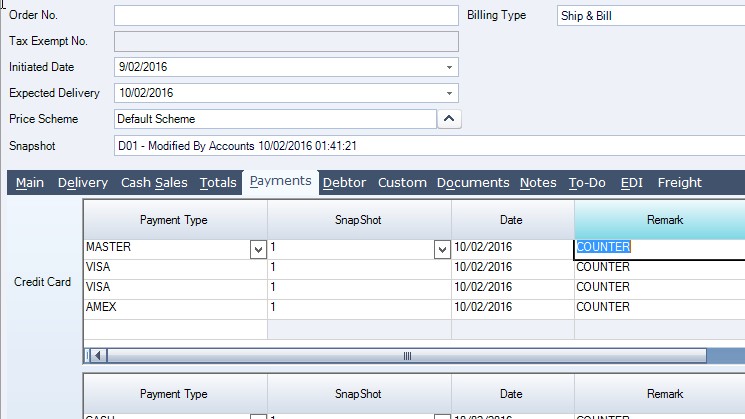Open the Expected Delivery date dropdown
Viewport: 745px width, 419px height.
[449, 93]
